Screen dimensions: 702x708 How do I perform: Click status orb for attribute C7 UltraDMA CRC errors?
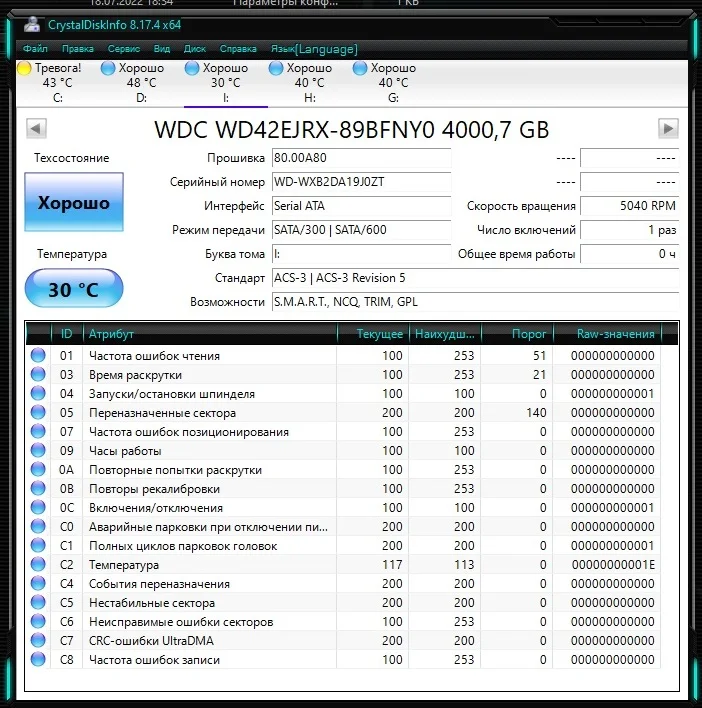pyautogui.click(x=38, y=641)
